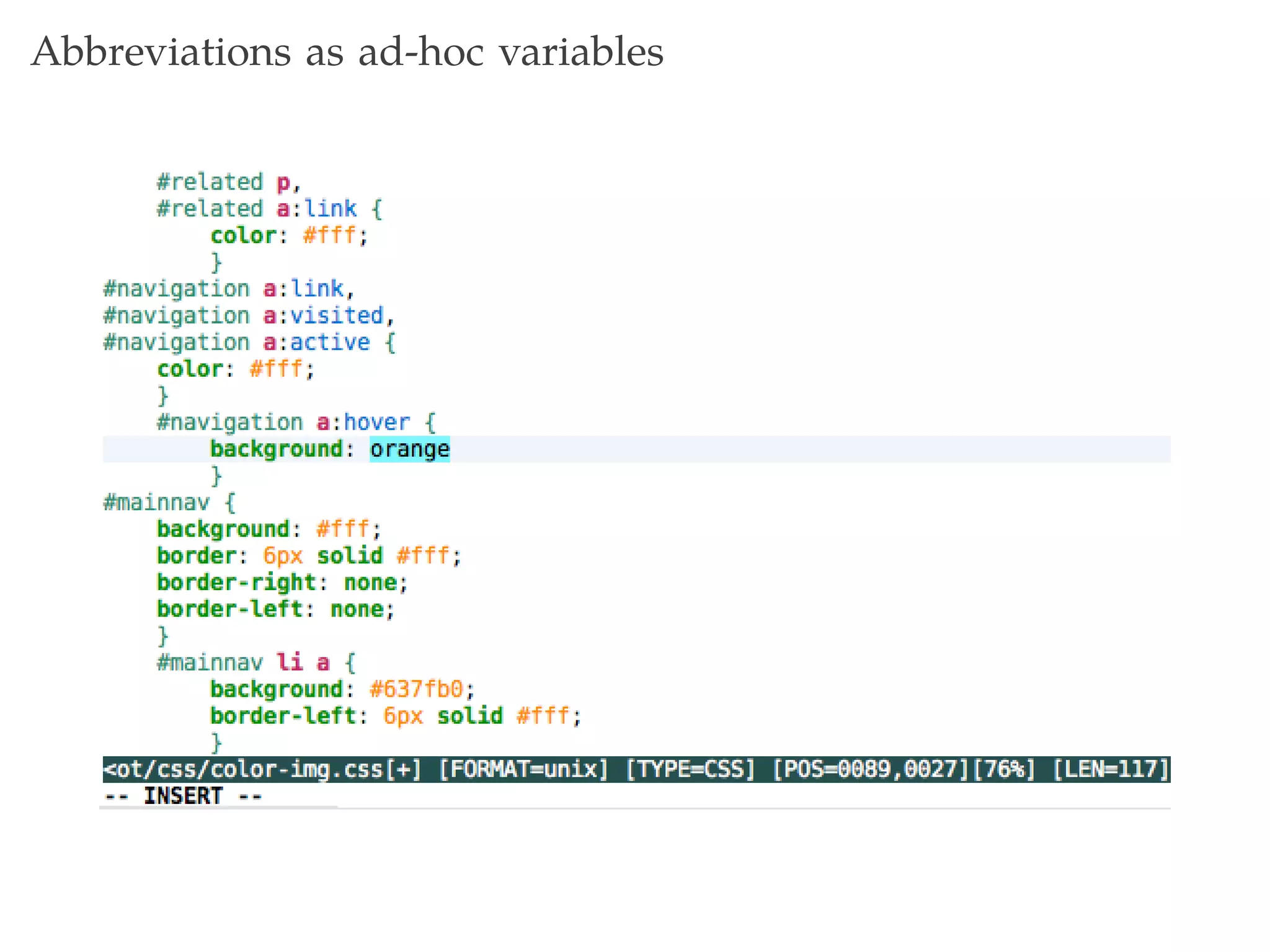The height and width of the screenshot is (952, 1270).
Task: Click the #navigation a:active selector
Action: coord(237,343)
